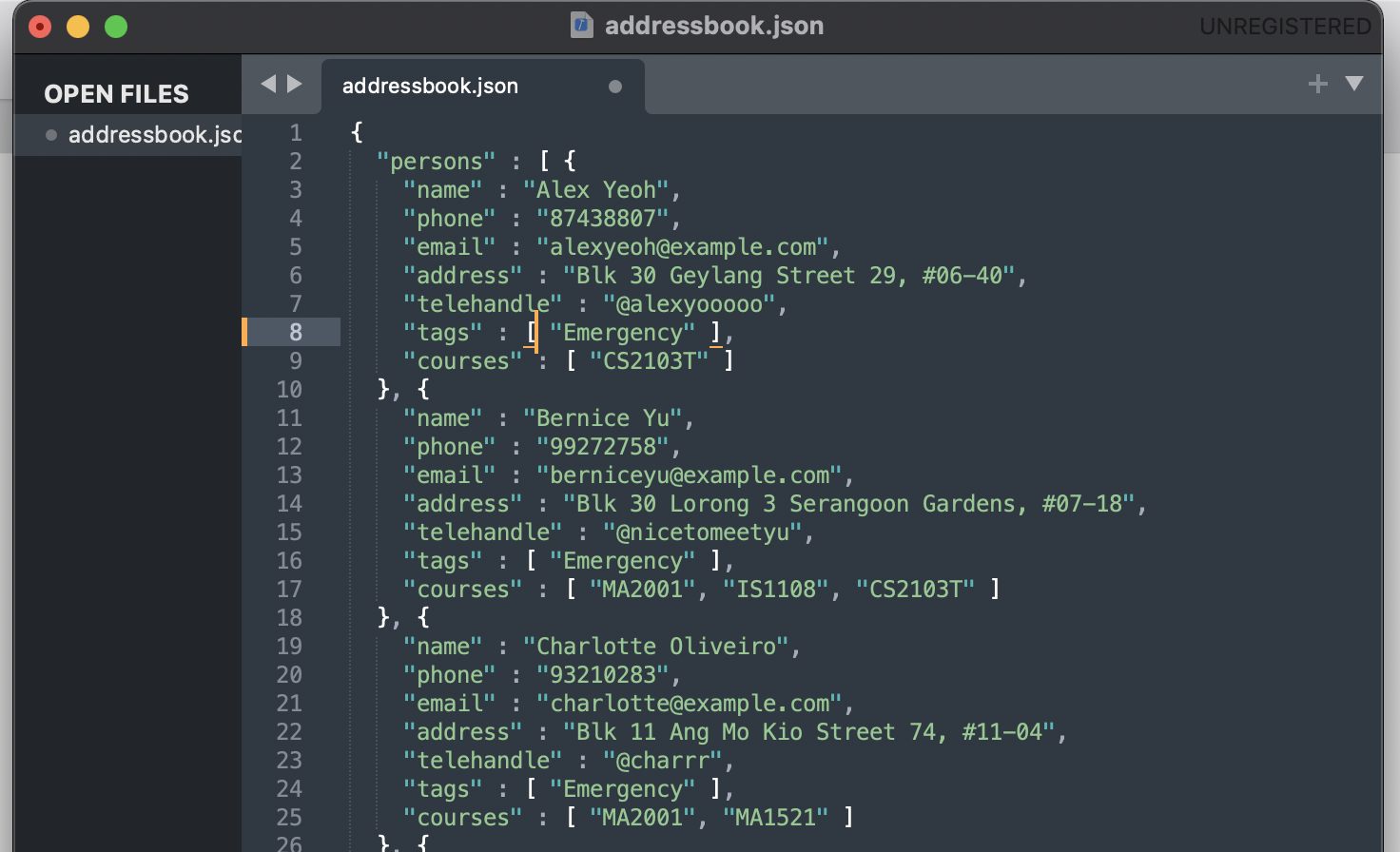Click "MA2001" course on line 25

click(x=643, y=817)
